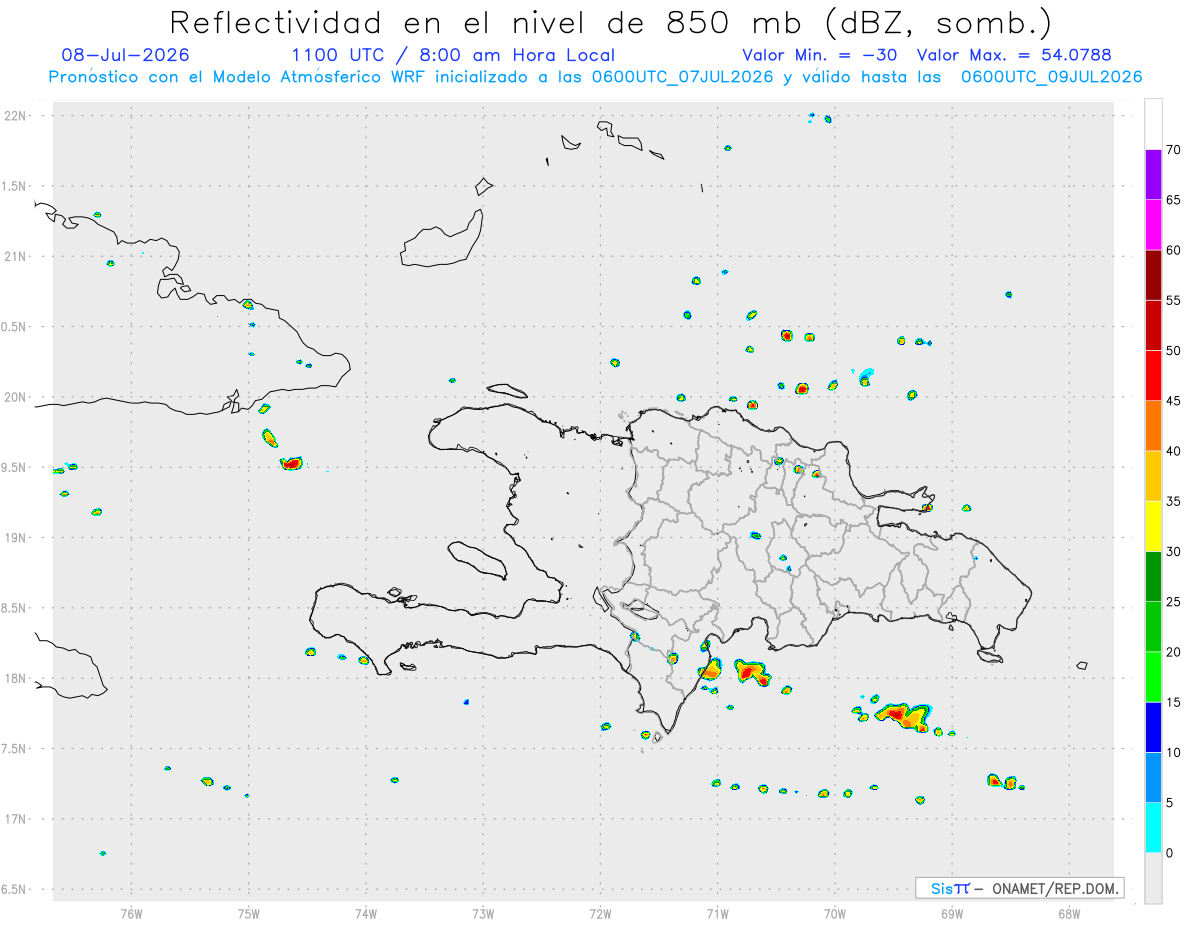Click the '74W' longitude label

click(366, 912)
